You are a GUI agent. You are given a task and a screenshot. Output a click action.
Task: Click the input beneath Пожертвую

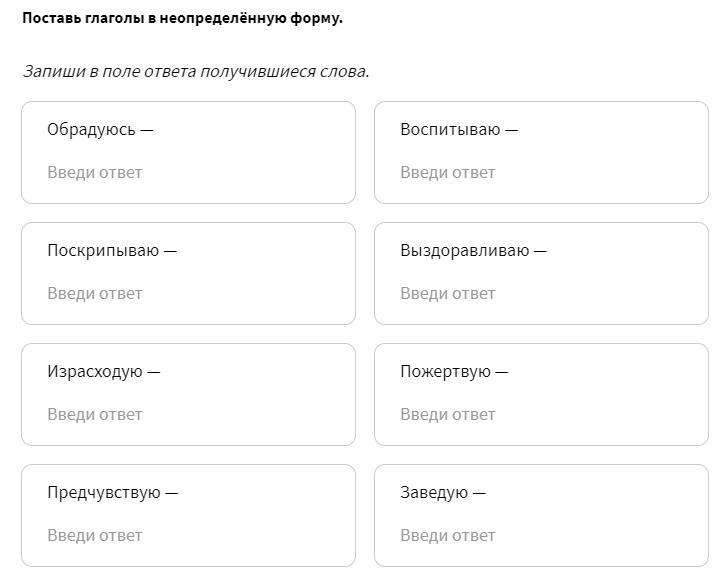coord(541,415)
